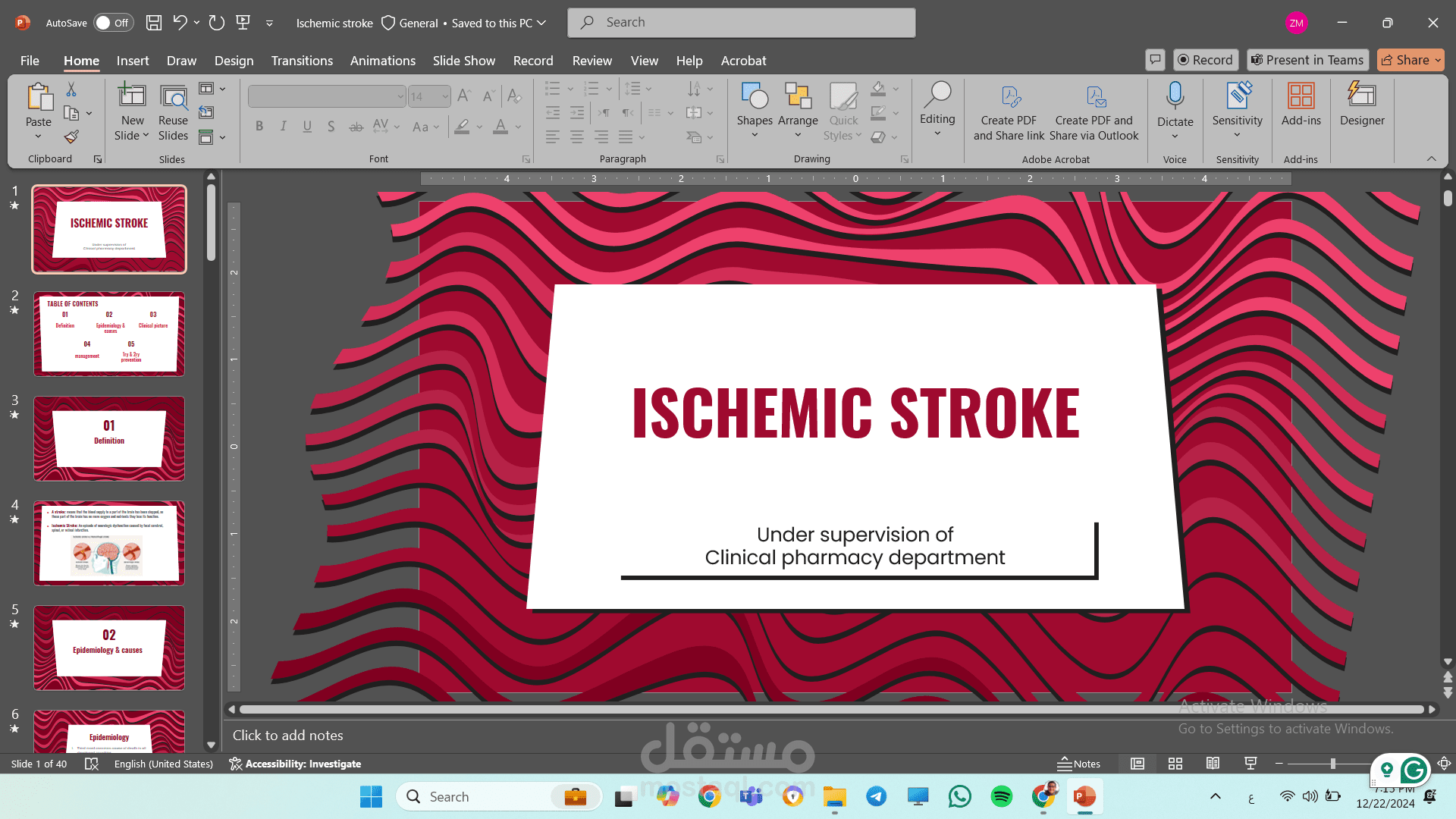Switch to the Slide Show tab
1456x819 pixels.
tap(463, 61)
